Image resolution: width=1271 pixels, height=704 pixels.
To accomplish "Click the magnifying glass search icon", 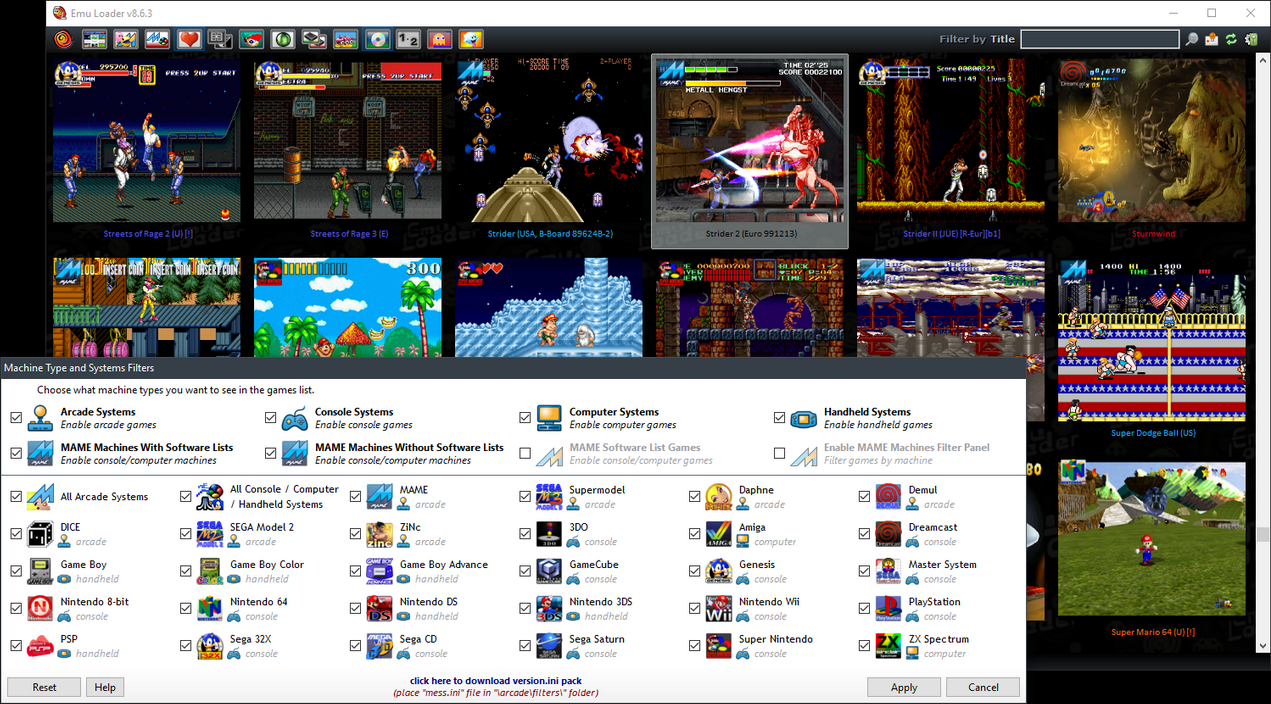I will (1192, 39).
